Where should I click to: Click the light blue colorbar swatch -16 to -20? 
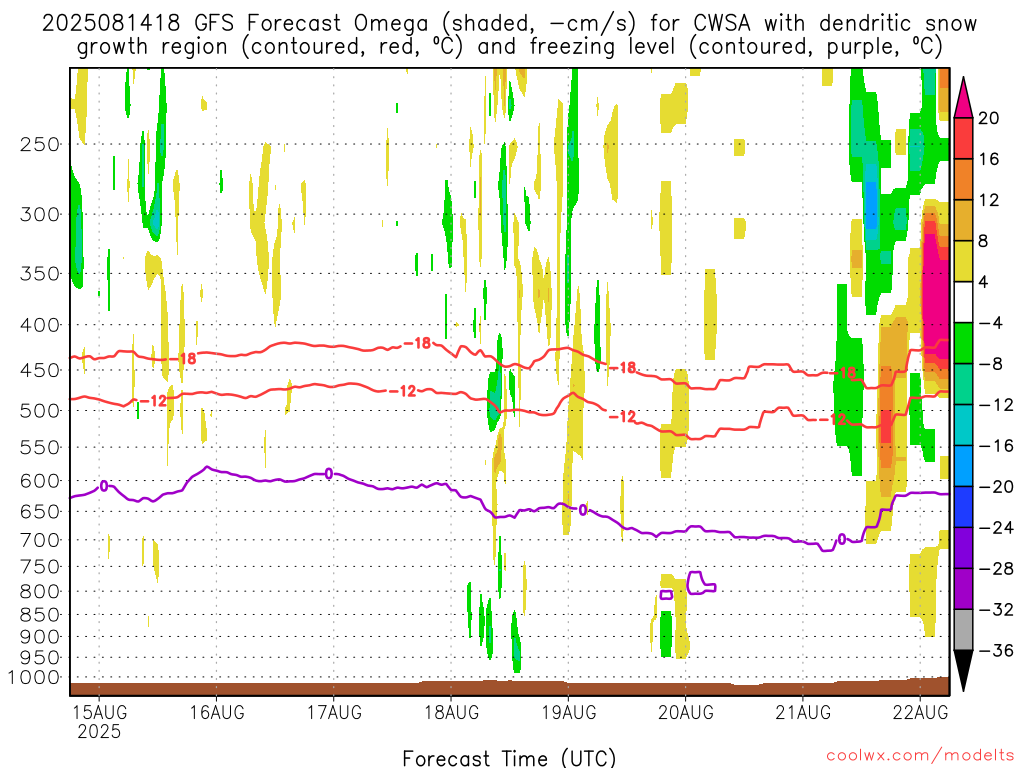(963, 466)
